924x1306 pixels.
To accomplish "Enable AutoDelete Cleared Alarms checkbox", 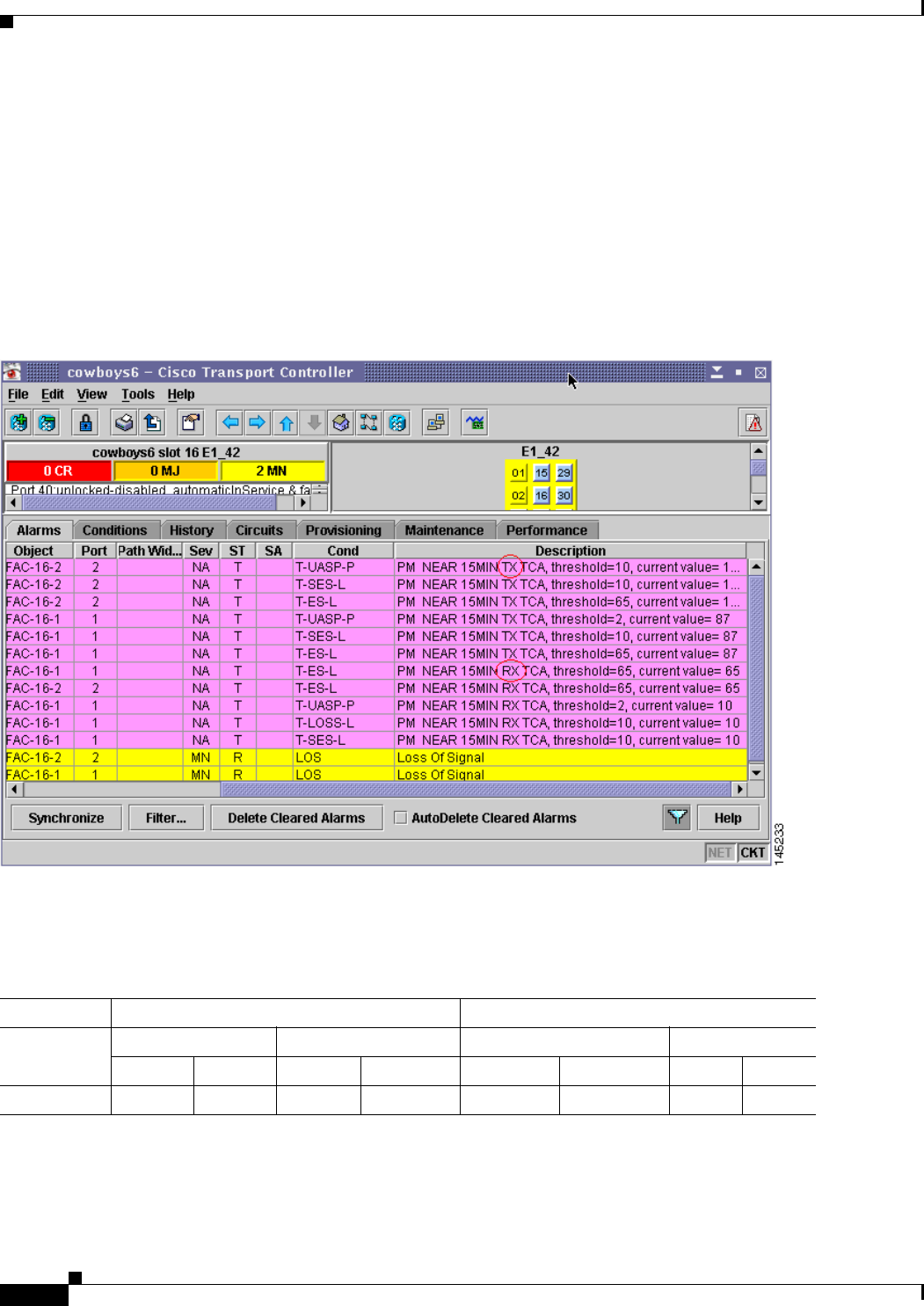I will coord(401,818).
